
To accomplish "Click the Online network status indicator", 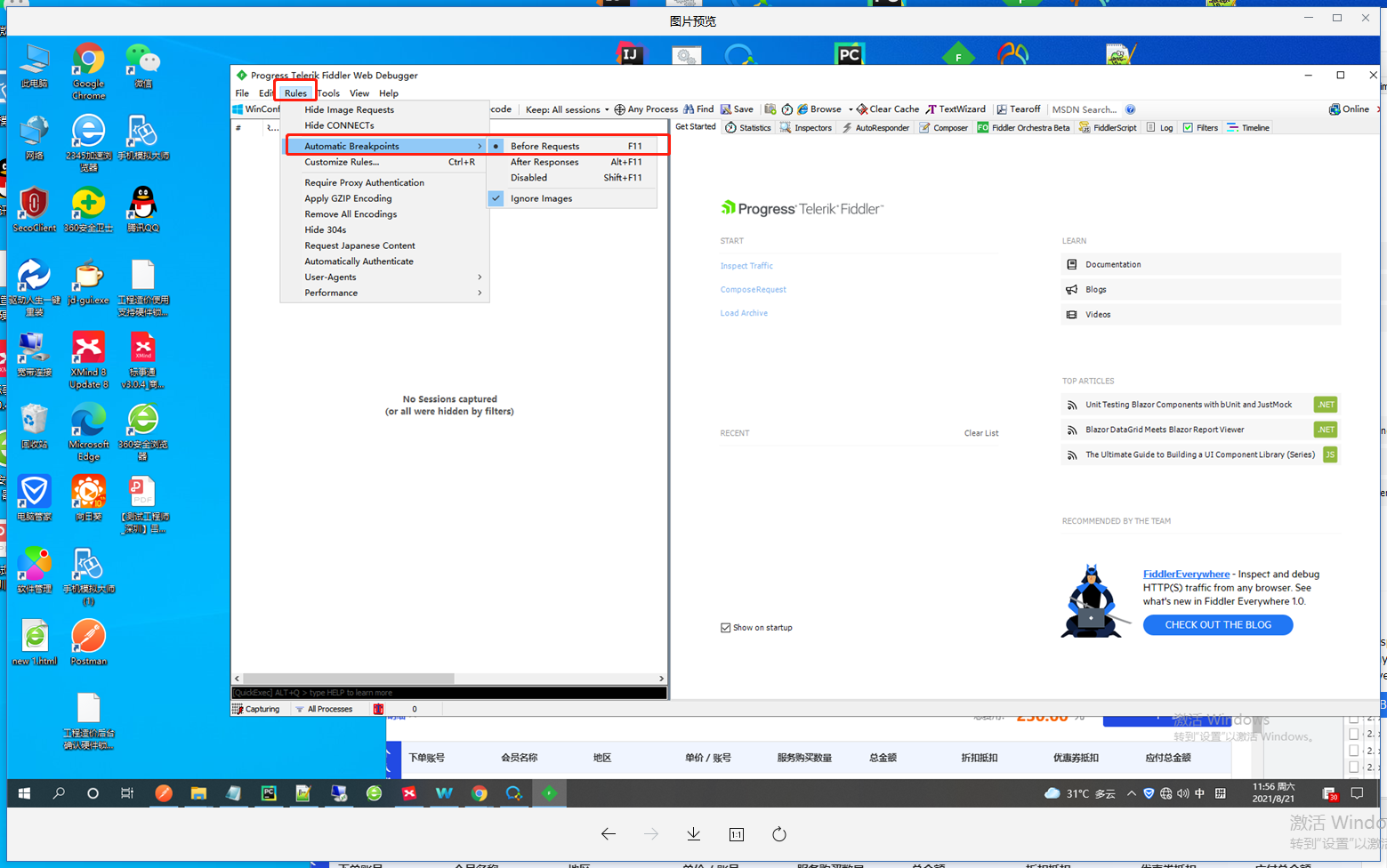I will pyautogui.click(x=1349, y=109).
